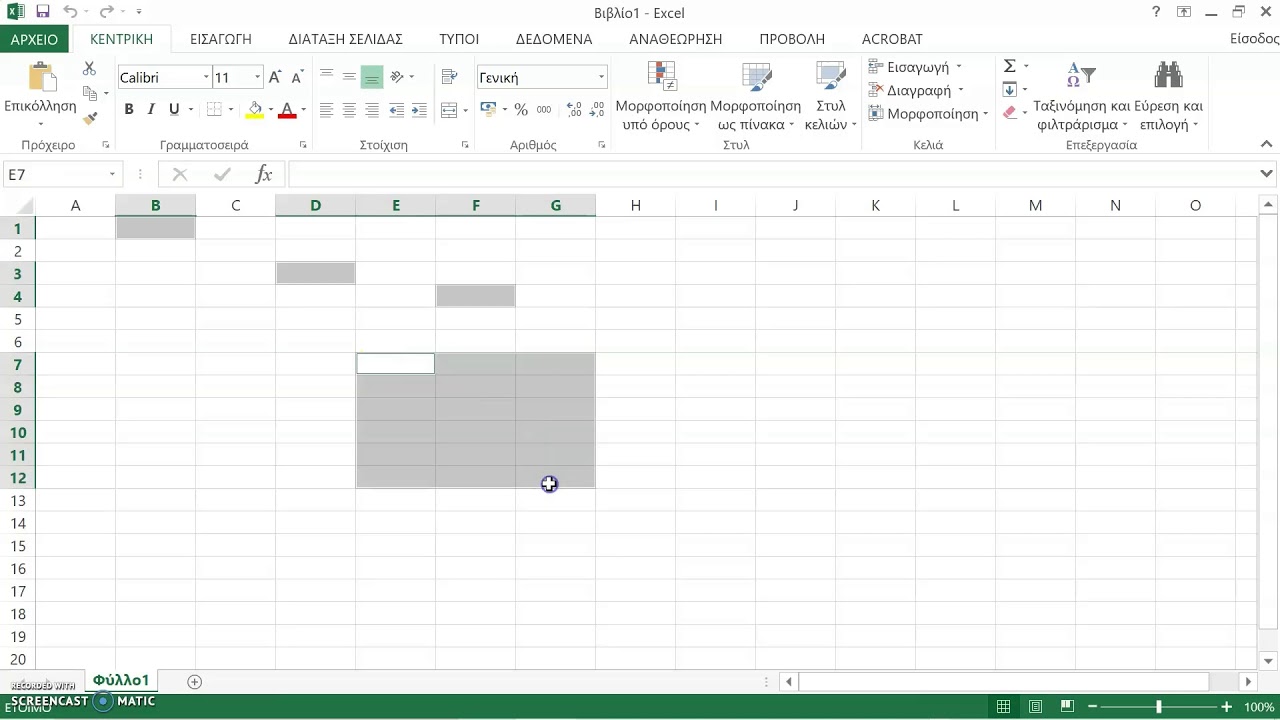Expand the Μορφοποίηση cells dropdown
The image size is (1280, 720).
(985, 114)
